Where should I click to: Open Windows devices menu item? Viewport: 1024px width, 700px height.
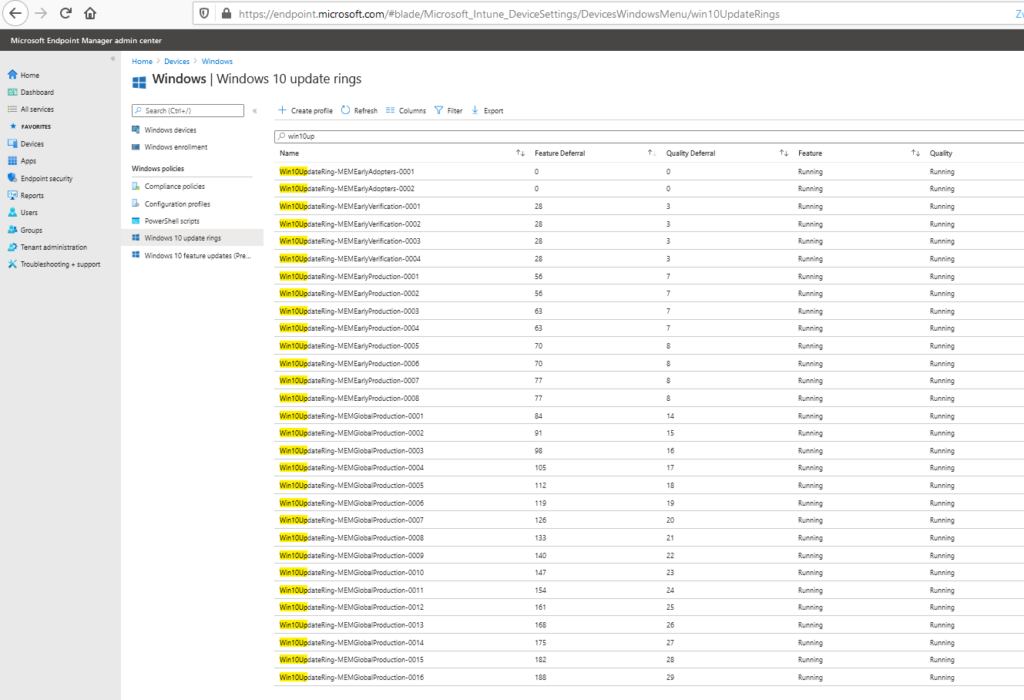click(170, 130)
